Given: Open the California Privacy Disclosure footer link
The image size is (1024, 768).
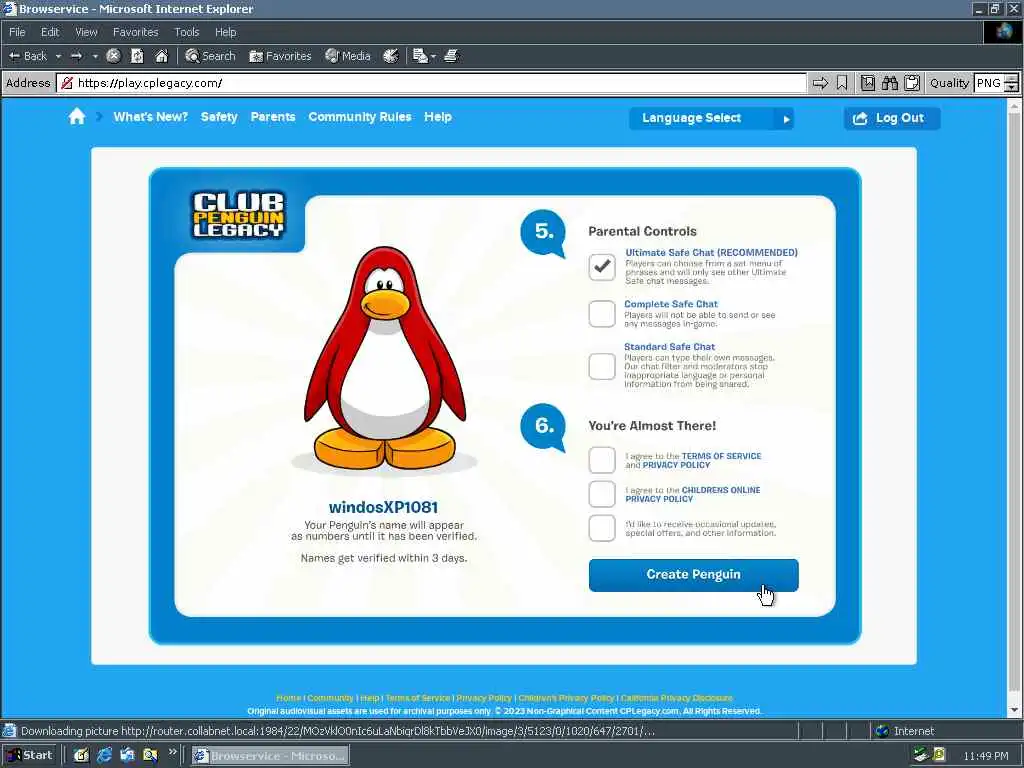Looking at the screenshot, I should coord(677,698).
